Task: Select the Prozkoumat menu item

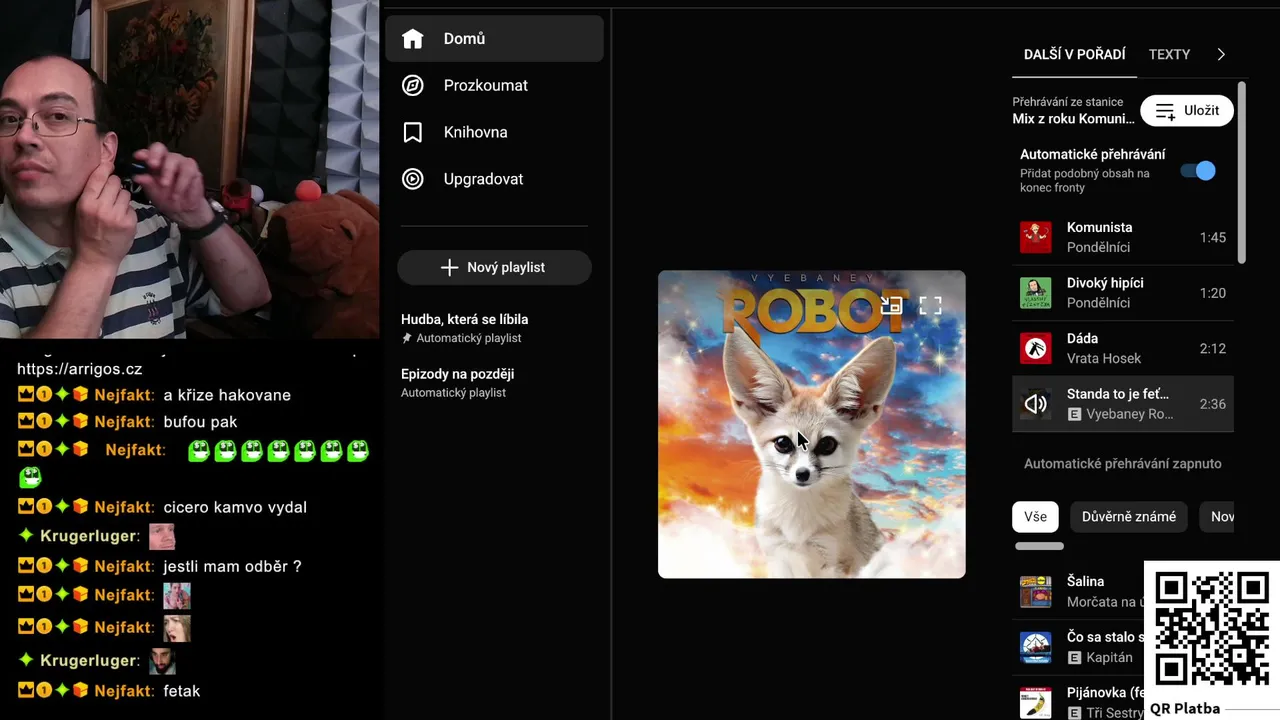Action: pyautogui.click(x=495, y=86)
